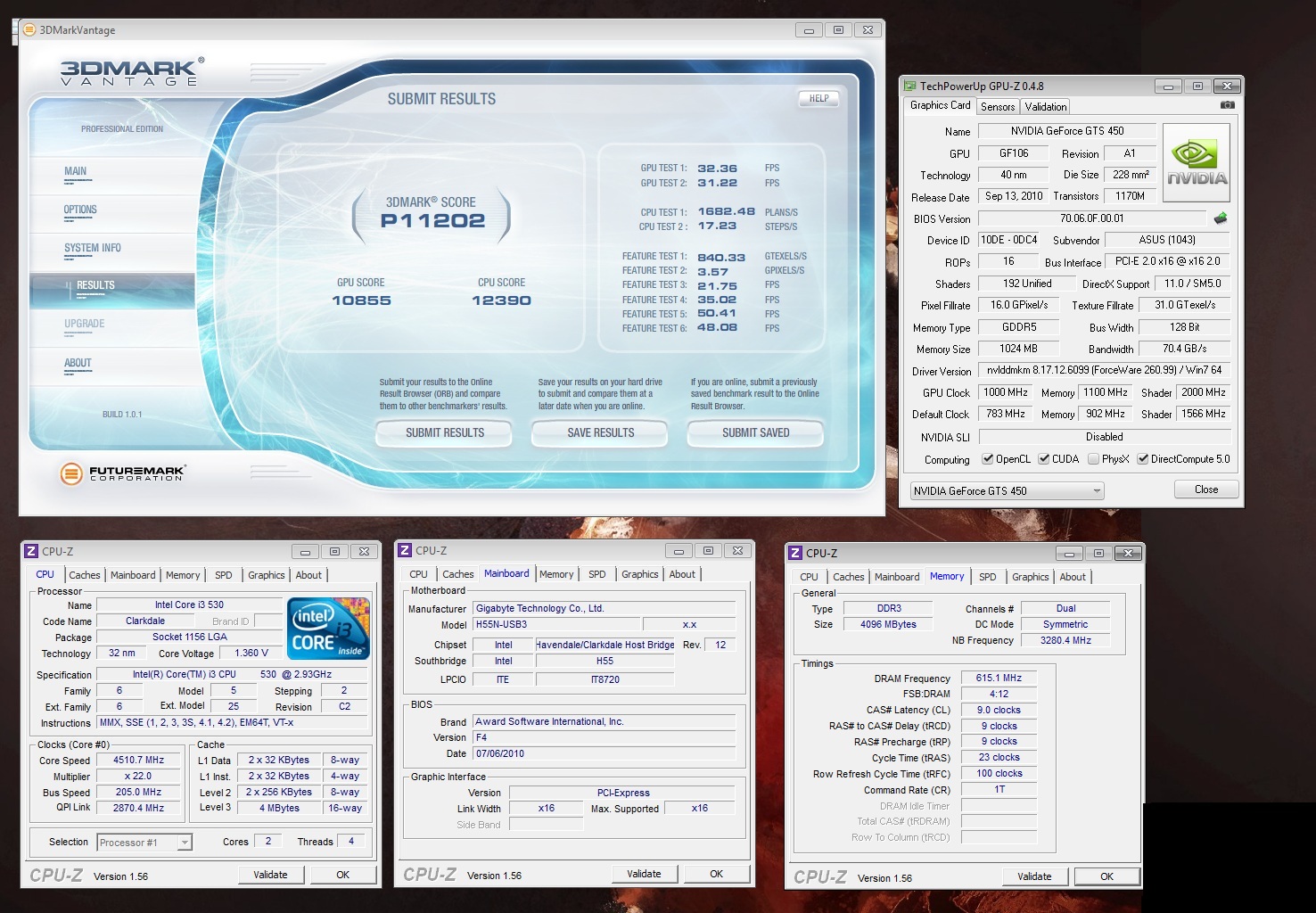Open the Graphics tab in the CPU-Z Memory window

(x=1031, y=577)
